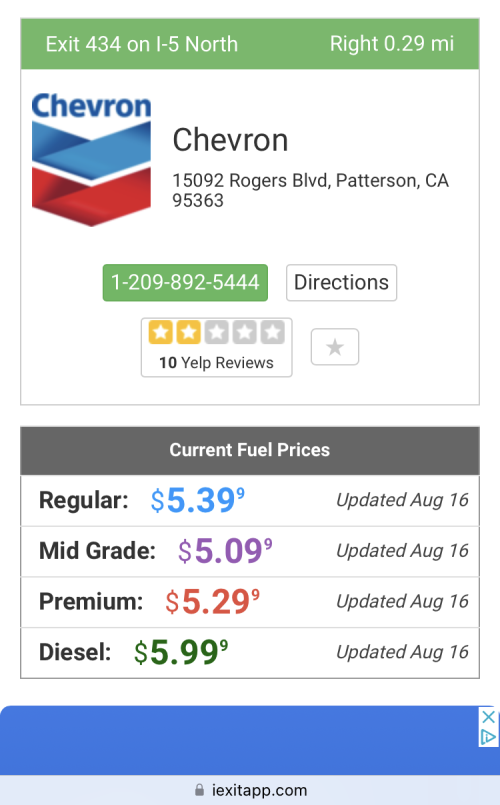The image size is (500, 805).
Task: Tap the iexitapp.com address bar
Action: click(250, 790)
